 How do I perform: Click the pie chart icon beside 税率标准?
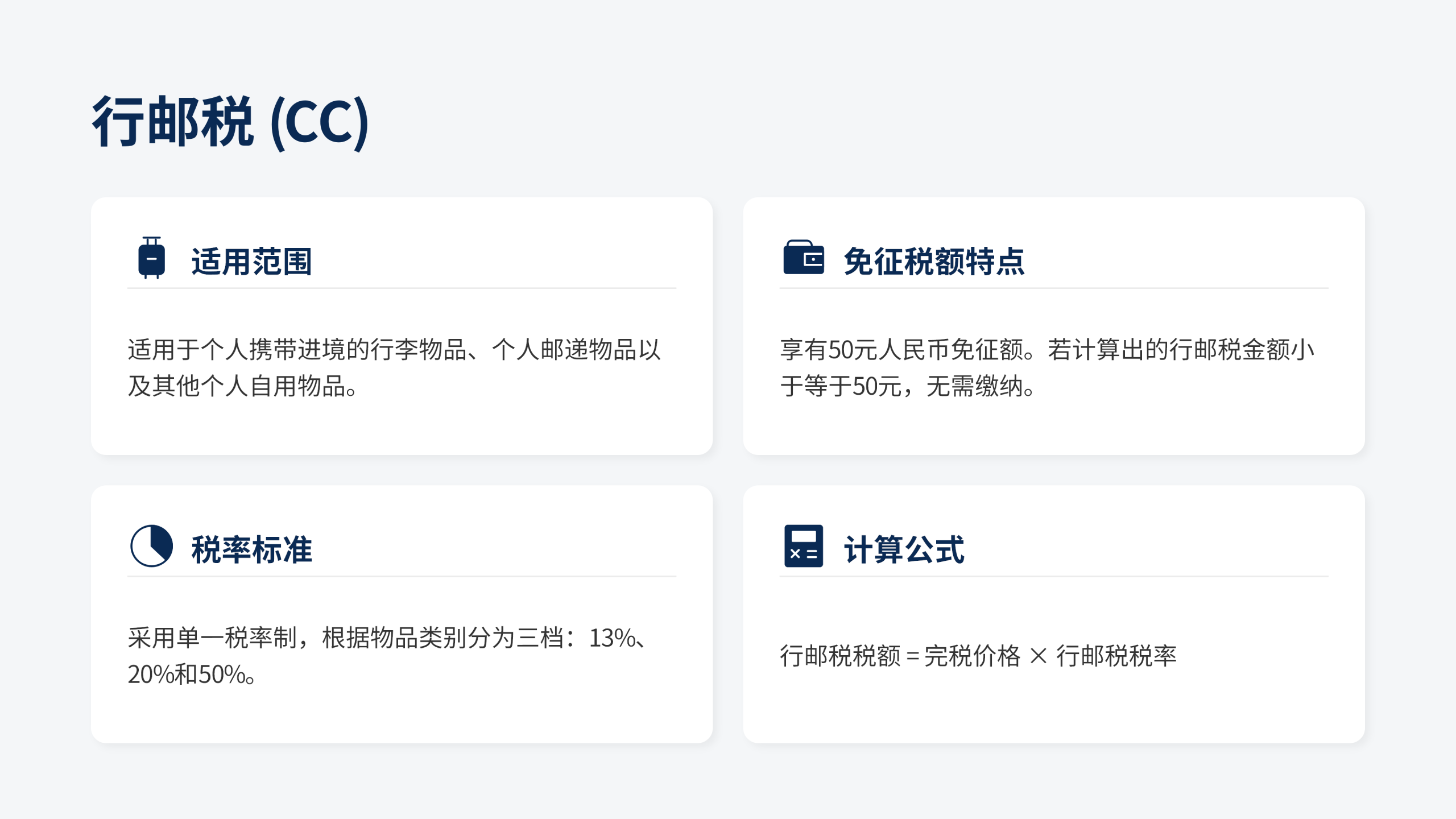[x=151, y=546]
